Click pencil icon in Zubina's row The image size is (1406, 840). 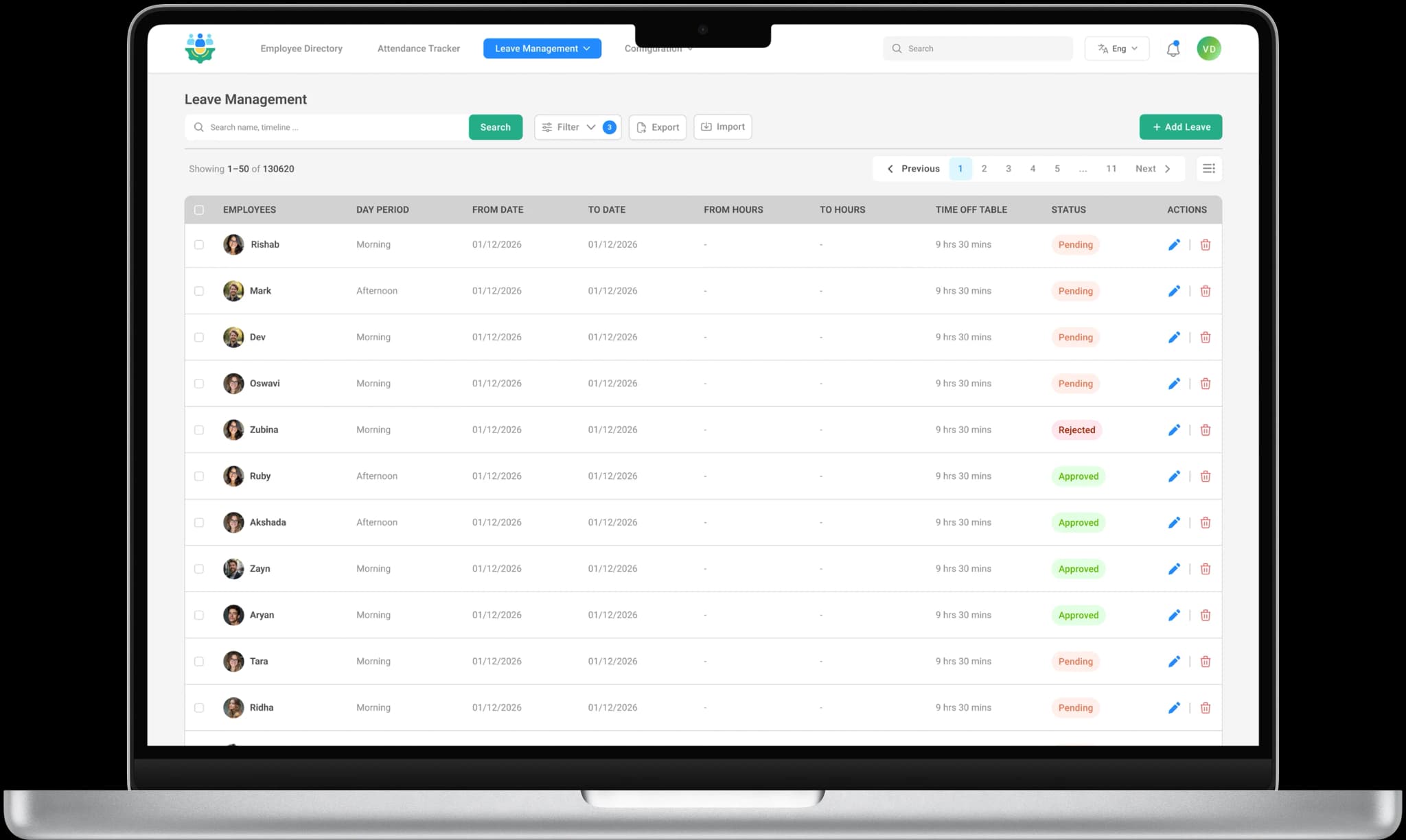1174,430
